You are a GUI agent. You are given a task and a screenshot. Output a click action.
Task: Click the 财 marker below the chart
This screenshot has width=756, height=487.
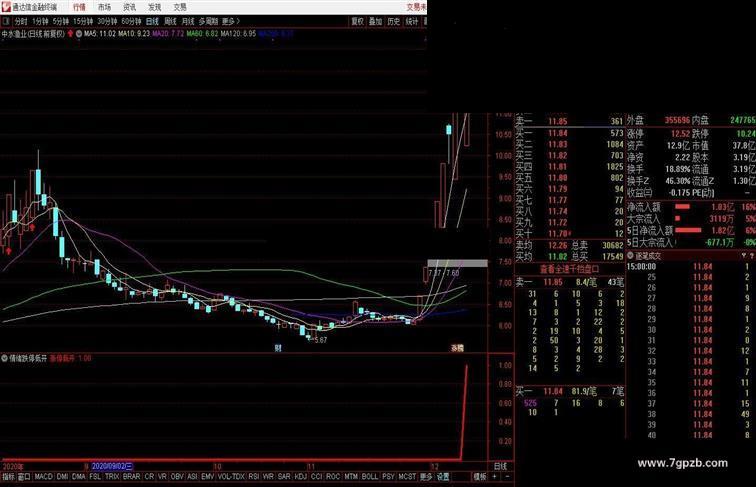[278, 348]
